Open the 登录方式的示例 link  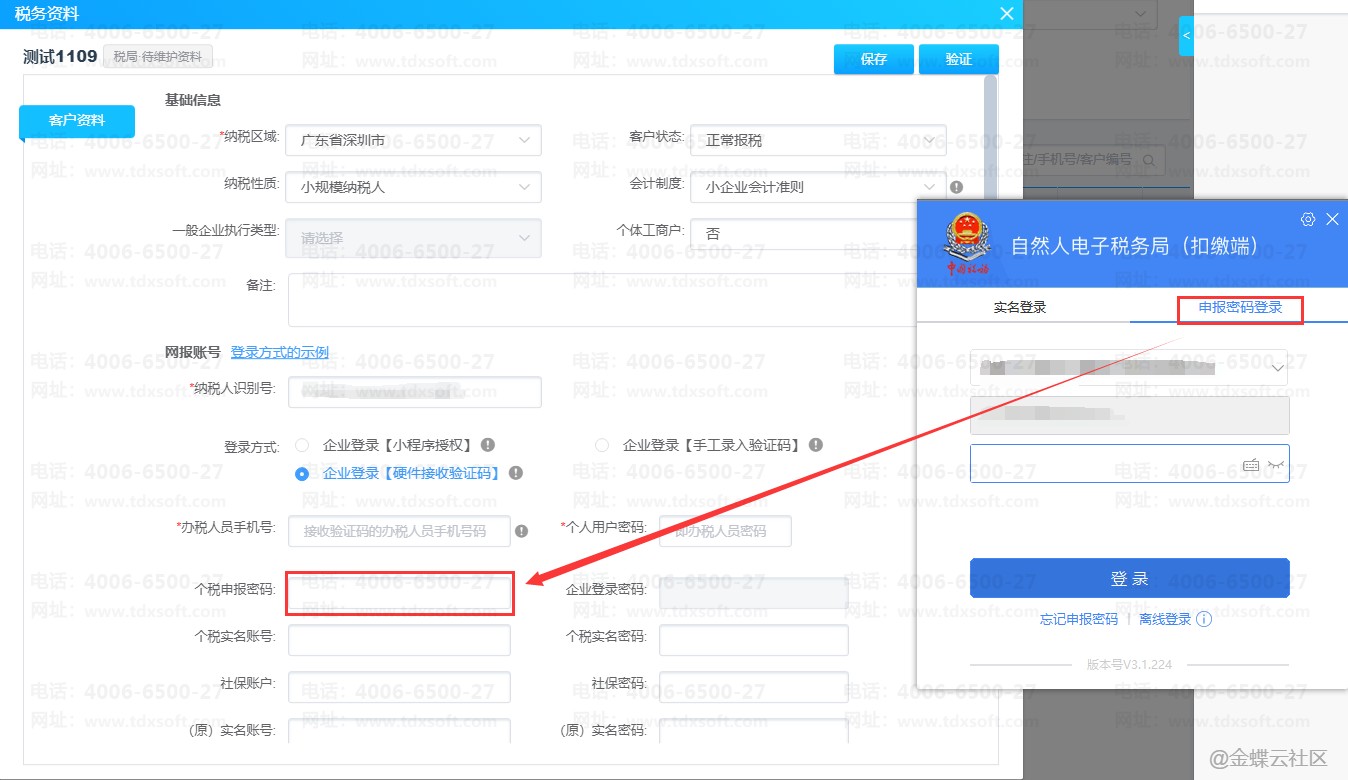coord(279,352)
